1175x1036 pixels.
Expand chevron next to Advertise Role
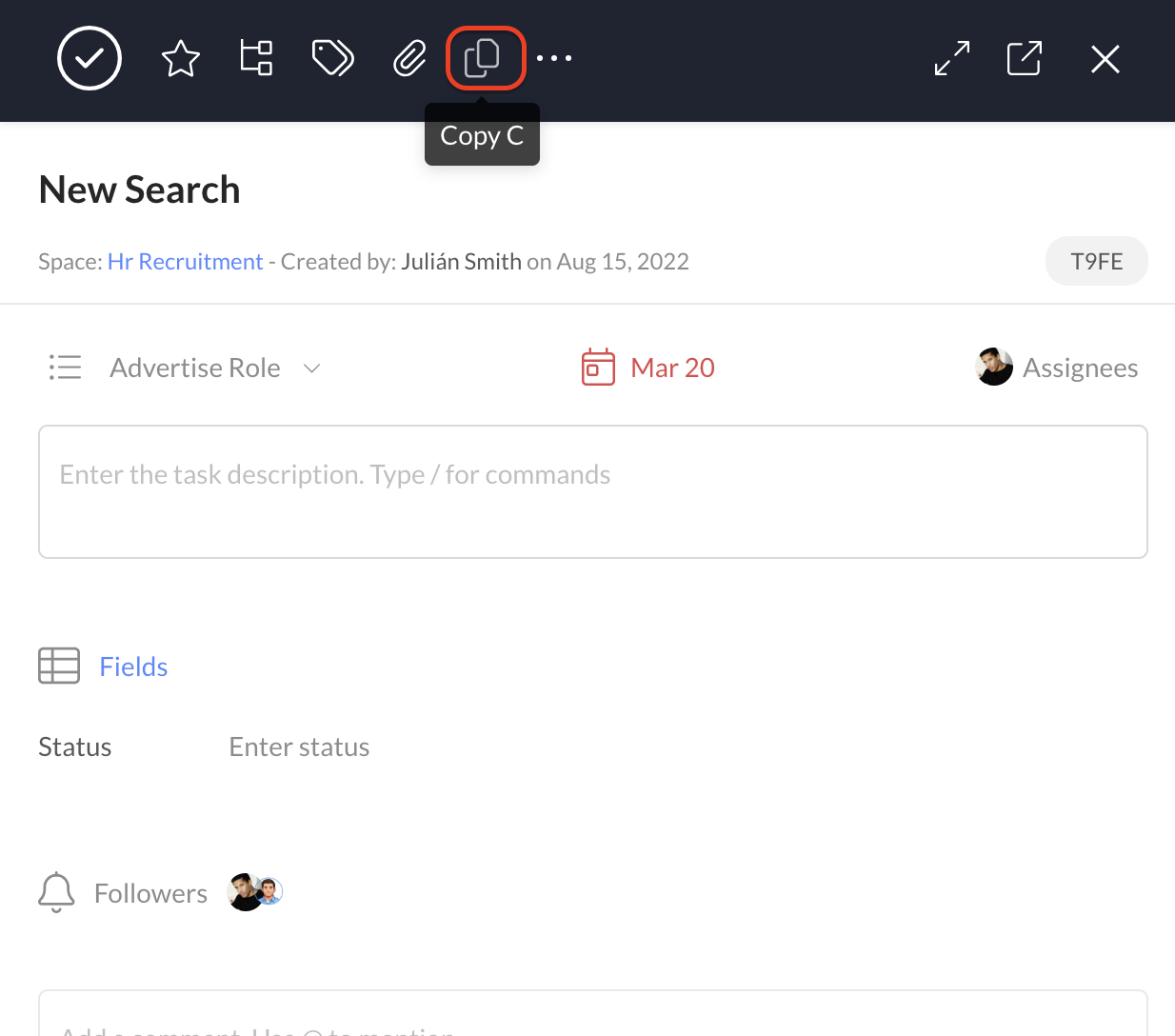point(311,369)
